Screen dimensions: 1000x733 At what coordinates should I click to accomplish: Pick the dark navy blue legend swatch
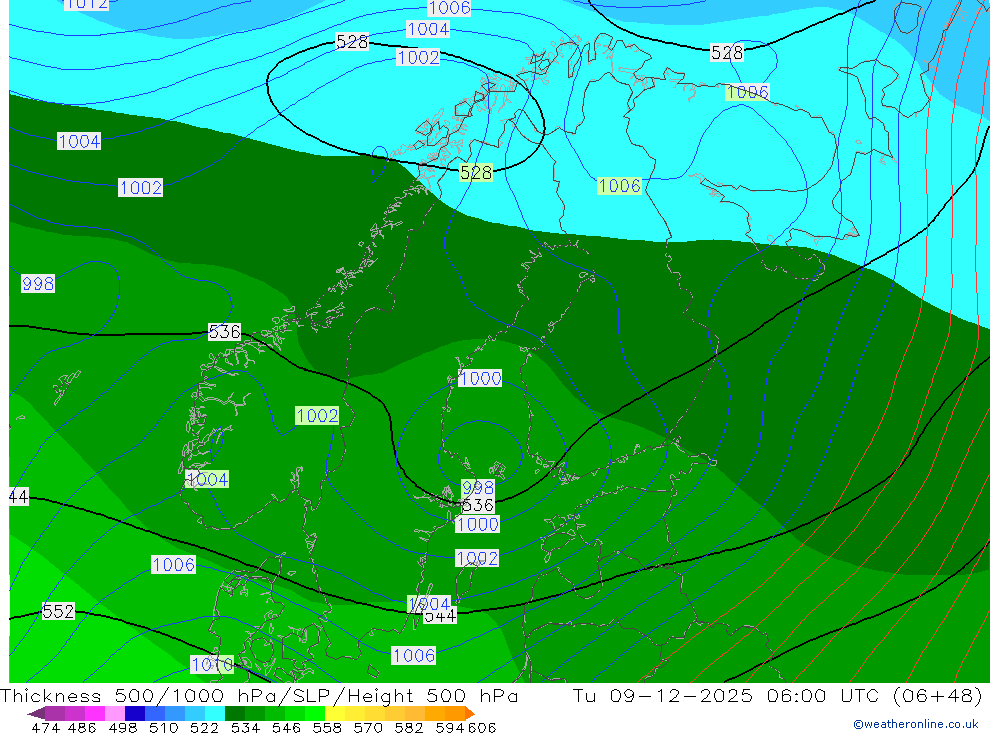pyautogui.click(x=135, y=713)
